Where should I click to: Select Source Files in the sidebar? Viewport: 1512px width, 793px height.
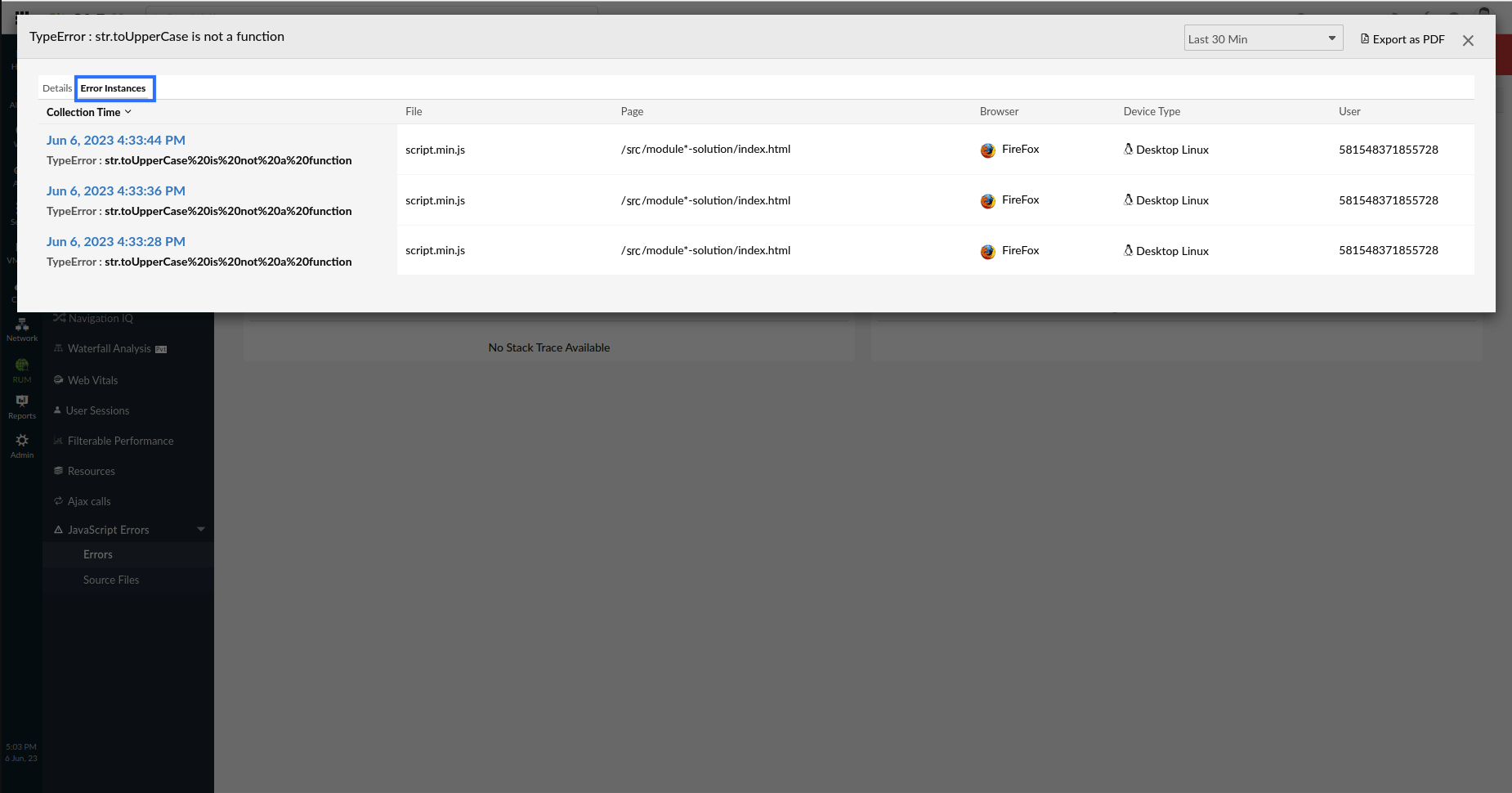110,580
